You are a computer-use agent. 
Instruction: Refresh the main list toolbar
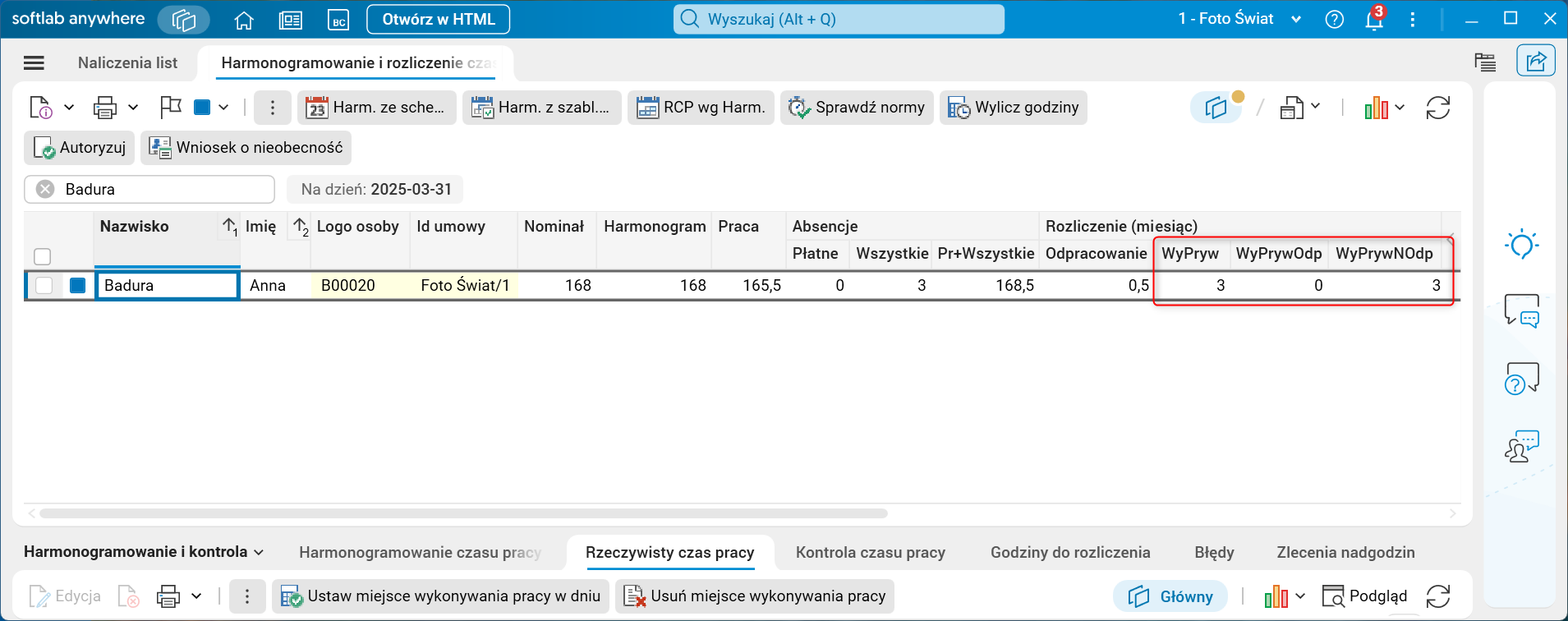coord(1438,108)
